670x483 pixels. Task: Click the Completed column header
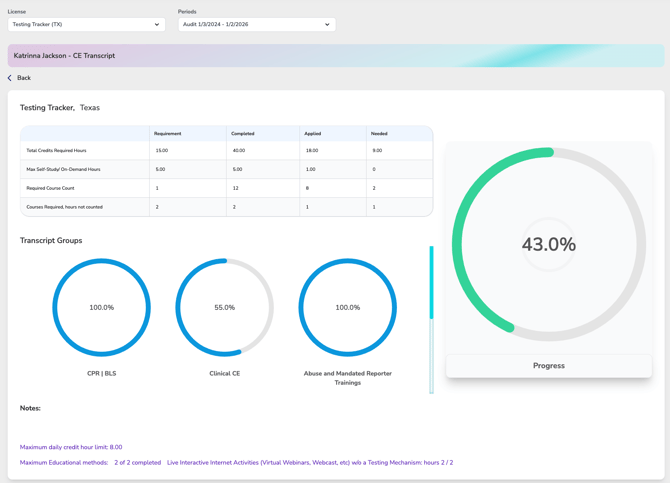pos(243,133)
